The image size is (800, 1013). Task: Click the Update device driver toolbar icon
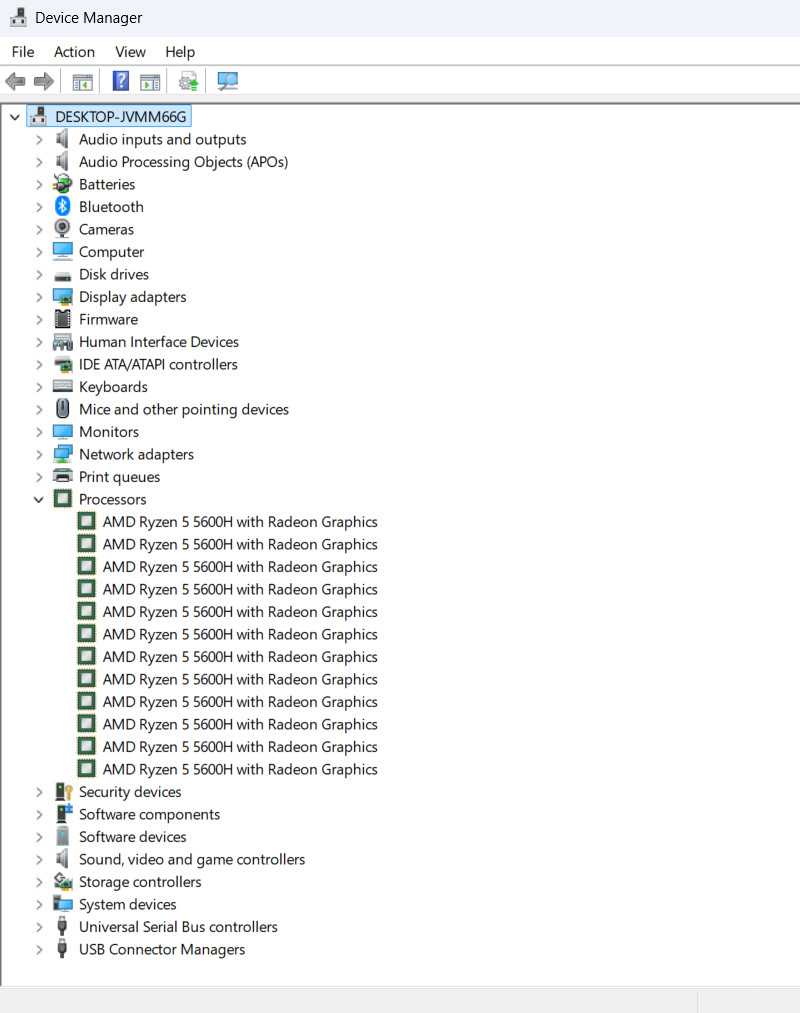[188, 81]
